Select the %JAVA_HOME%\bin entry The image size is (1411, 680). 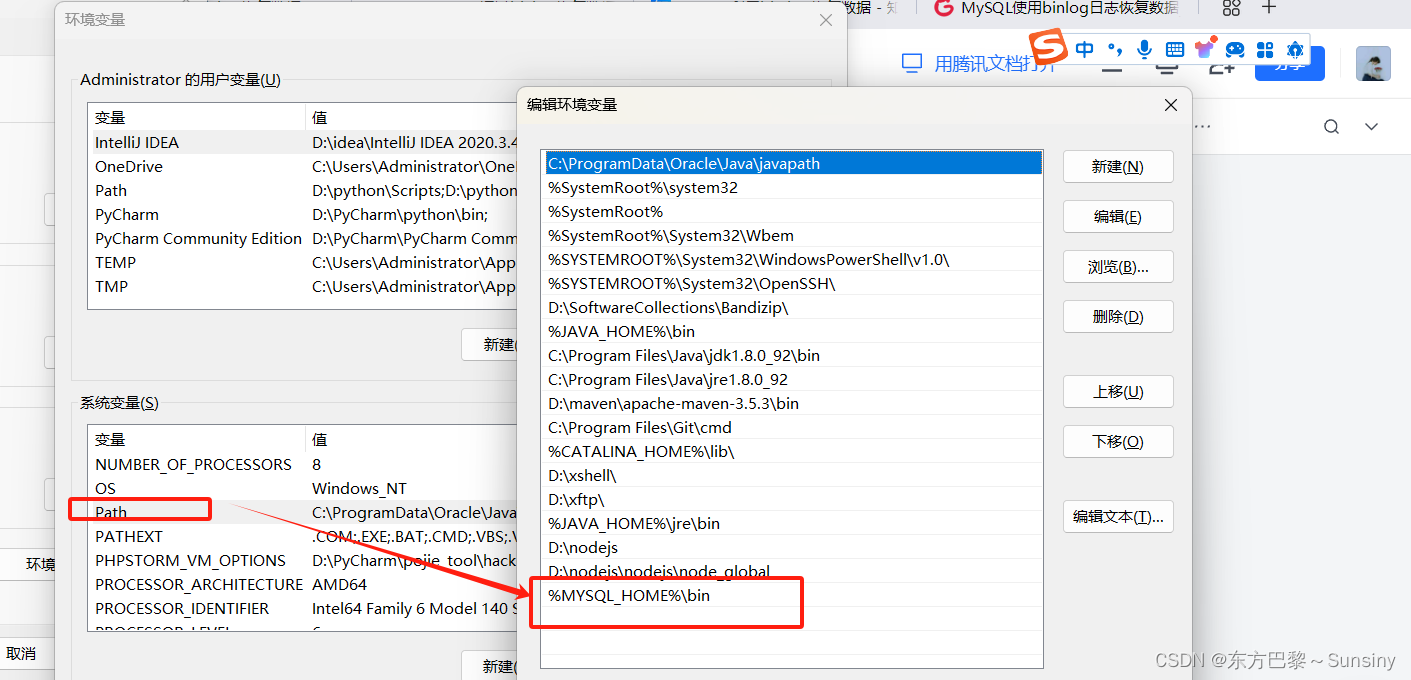pyautogui.click(x=794, y=332)
